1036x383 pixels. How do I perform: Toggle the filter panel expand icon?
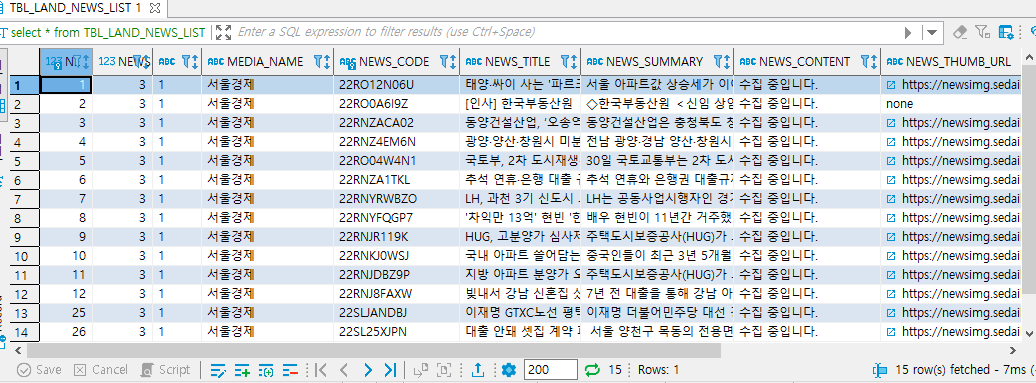(x=224, y=32)
